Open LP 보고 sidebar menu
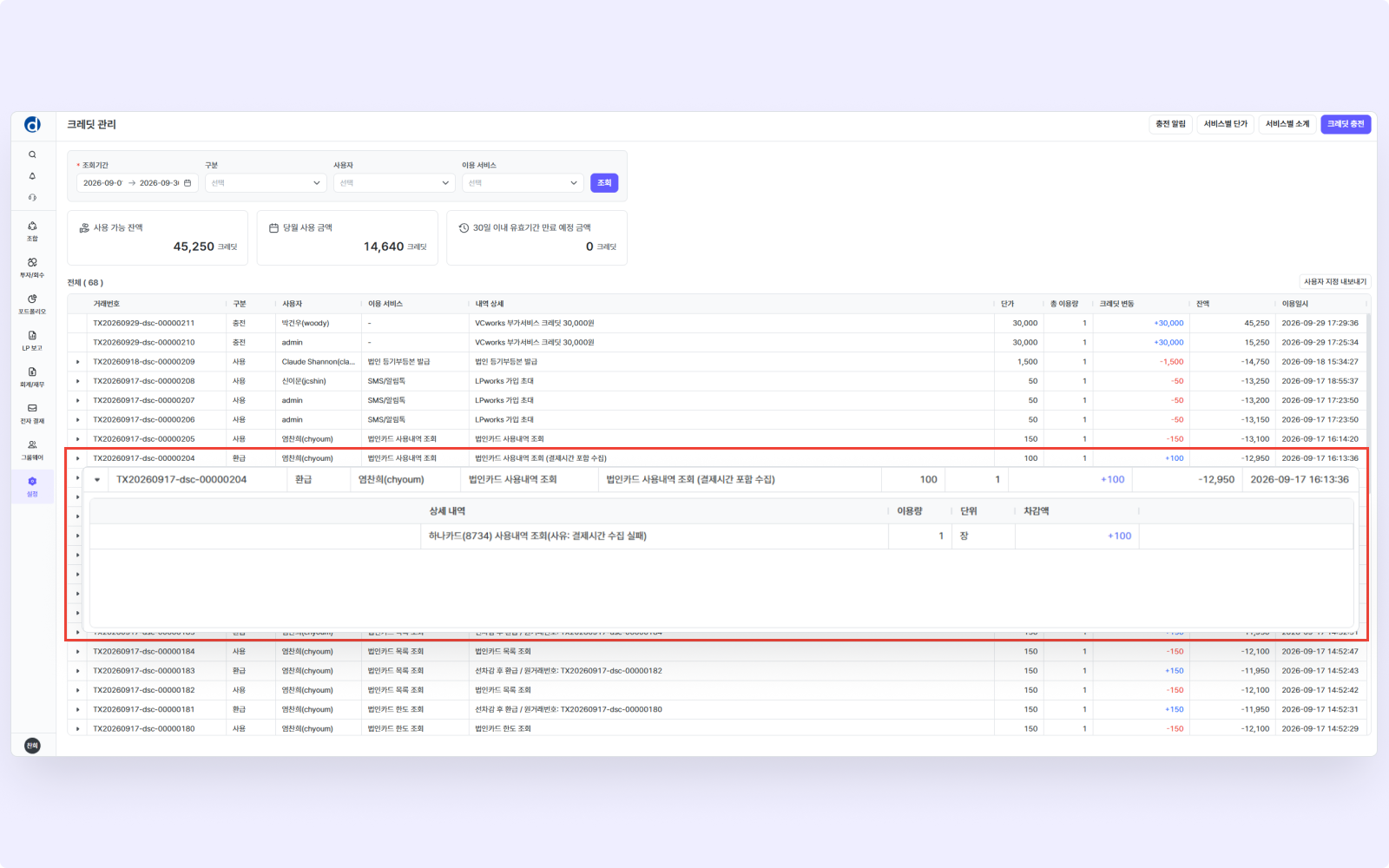The image size is (1389, 868). coord(32,340)
